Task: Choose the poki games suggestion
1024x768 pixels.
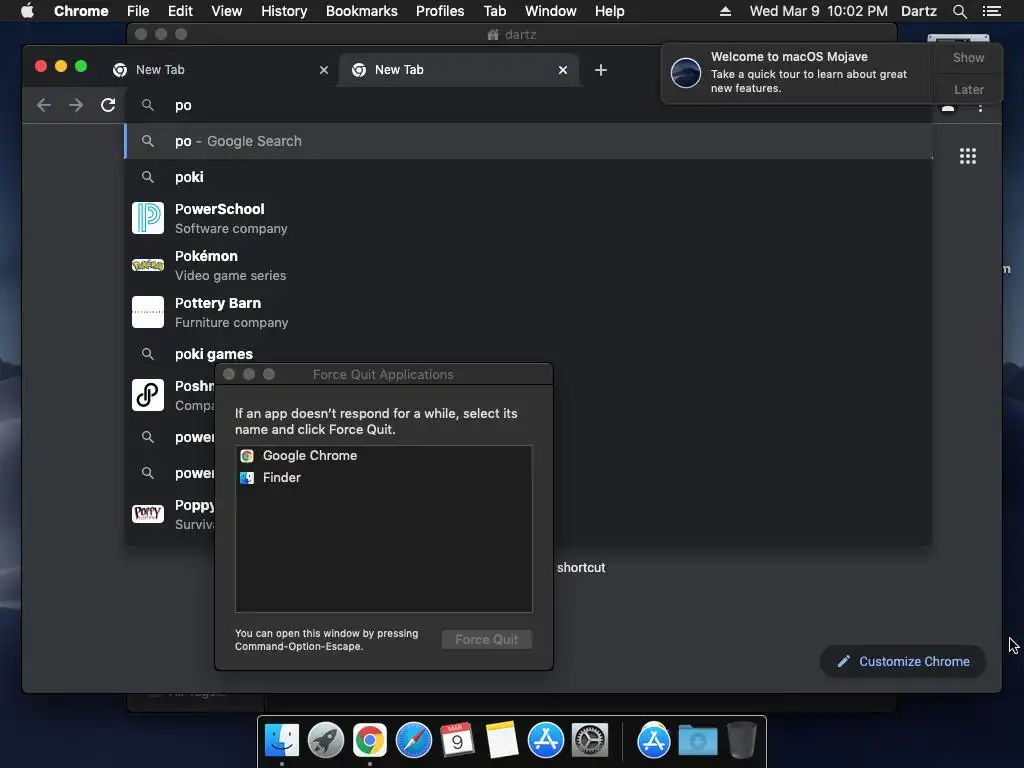Action: click(x=528, y=354)
